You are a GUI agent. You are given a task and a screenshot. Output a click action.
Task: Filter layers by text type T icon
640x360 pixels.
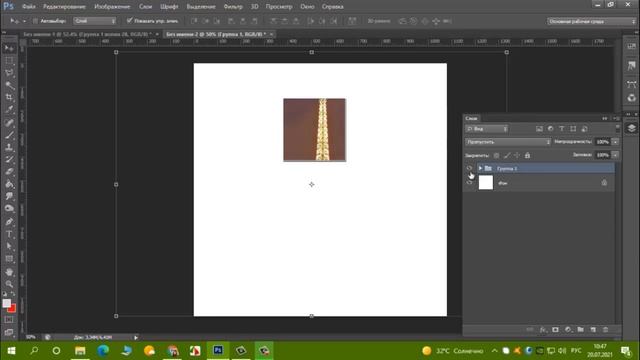562,129
